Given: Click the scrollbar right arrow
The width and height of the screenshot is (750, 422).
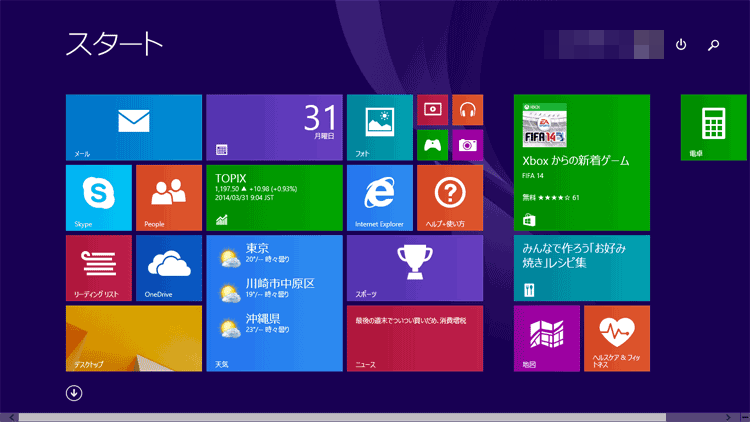Looking at the screenshot, I should pyautogui.click(x=728, y=418).
